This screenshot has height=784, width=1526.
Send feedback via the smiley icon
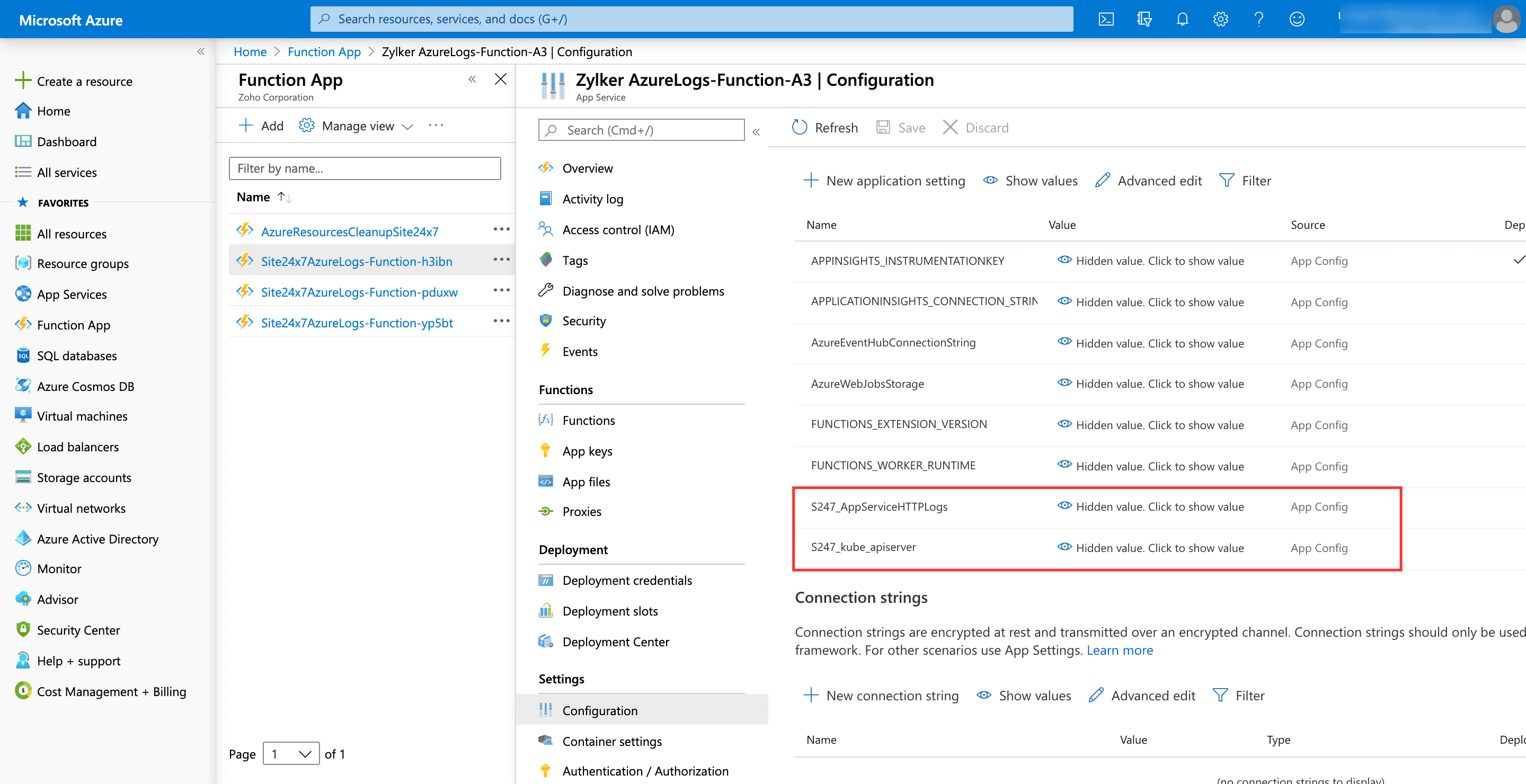tap(1297, 19)
